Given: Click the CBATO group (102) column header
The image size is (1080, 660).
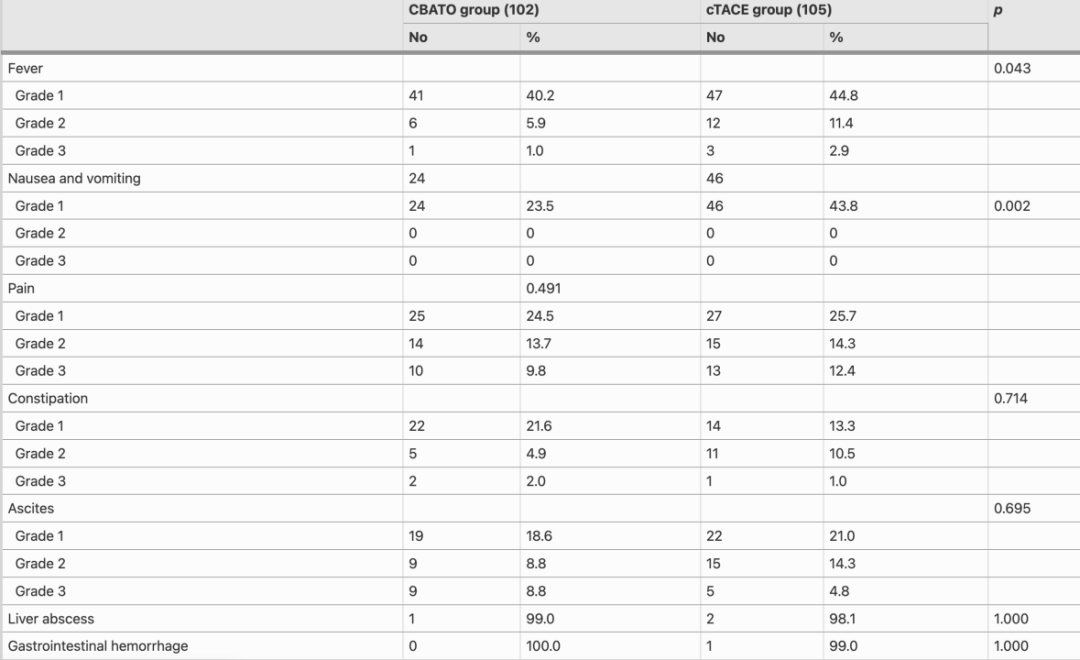Looking at the screenshot, I should 474,10.
